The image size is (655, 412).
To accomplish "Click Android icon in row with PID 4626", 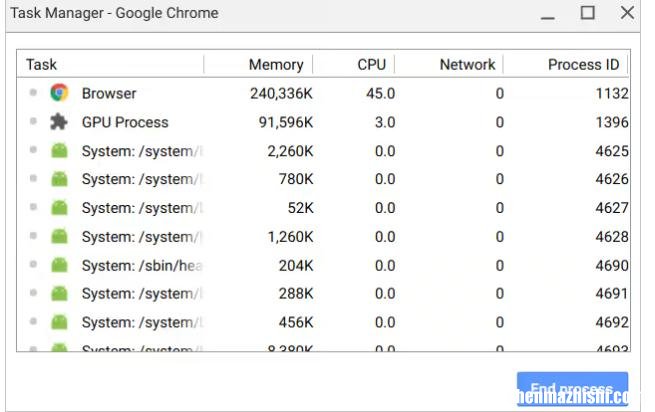I will pyautogui.click(x=59, y=179).
